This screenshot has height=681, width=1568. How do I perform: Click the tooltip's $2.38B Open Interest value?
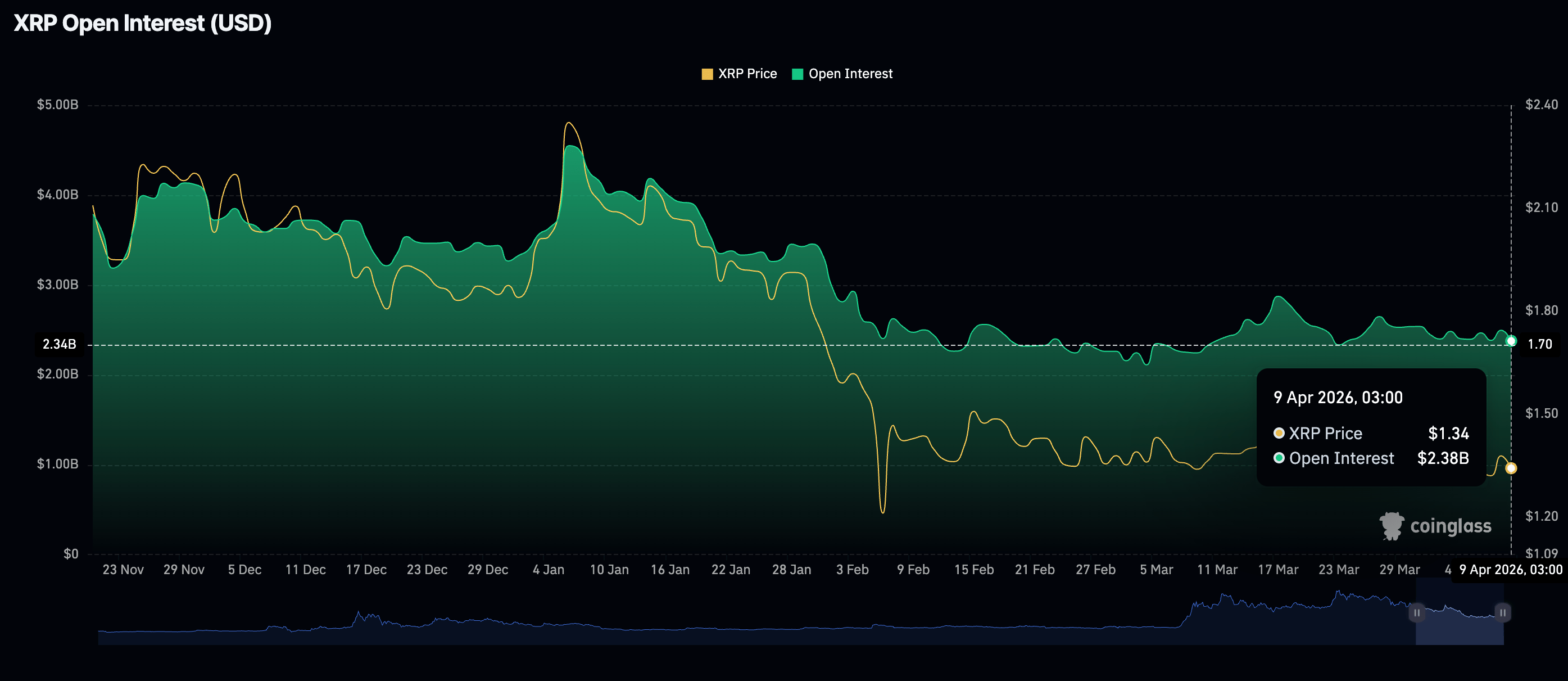pos(1443,458)
